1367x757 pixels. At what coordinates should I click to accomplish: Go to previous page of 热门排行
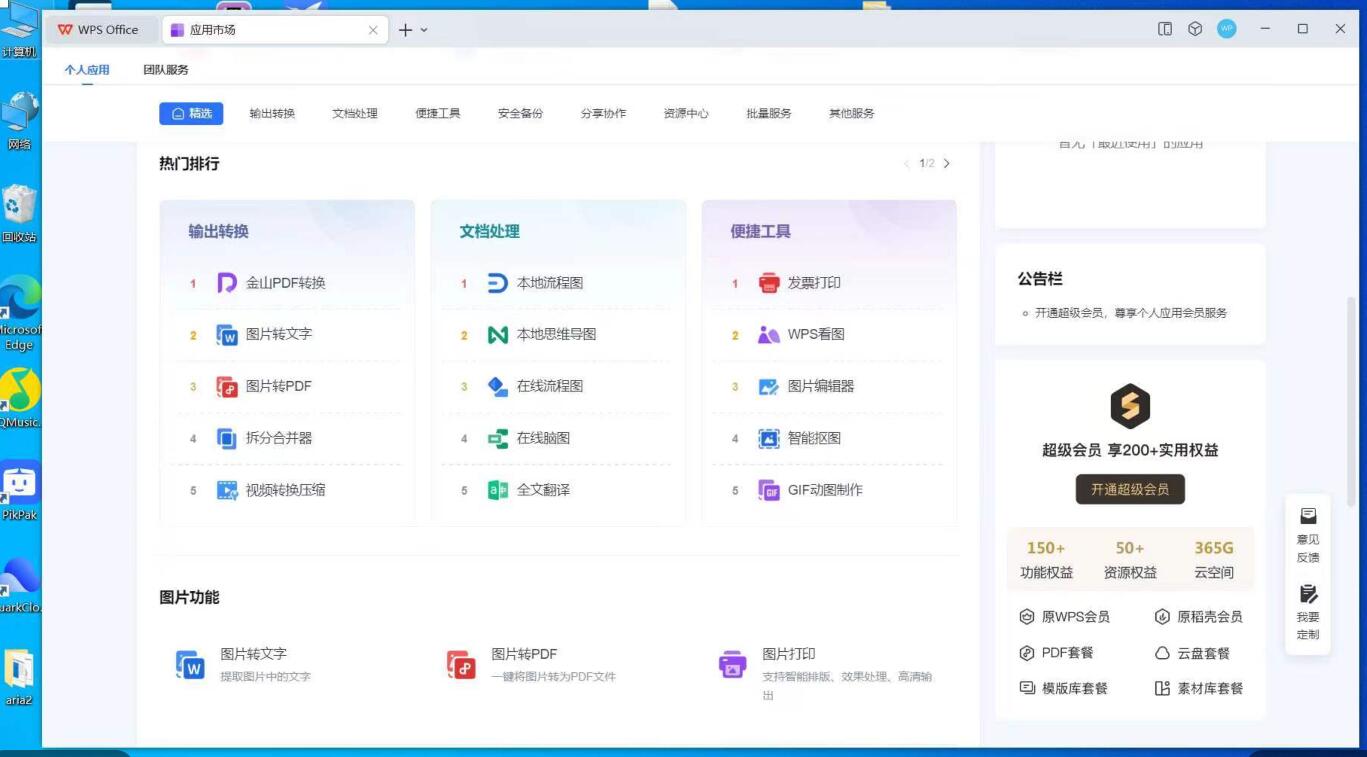907,163
